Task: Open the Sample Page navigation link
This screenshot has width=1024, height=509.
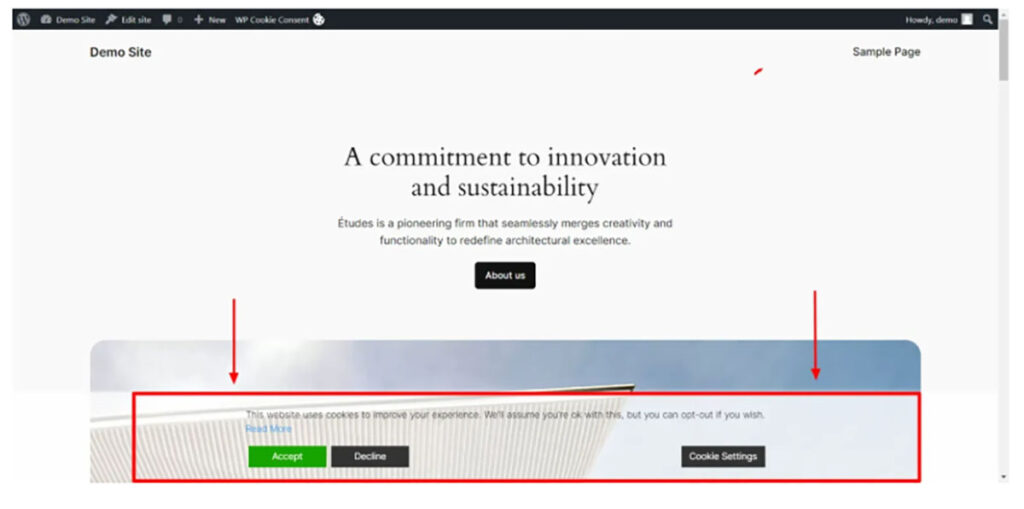Action: (x=886, y=52)
